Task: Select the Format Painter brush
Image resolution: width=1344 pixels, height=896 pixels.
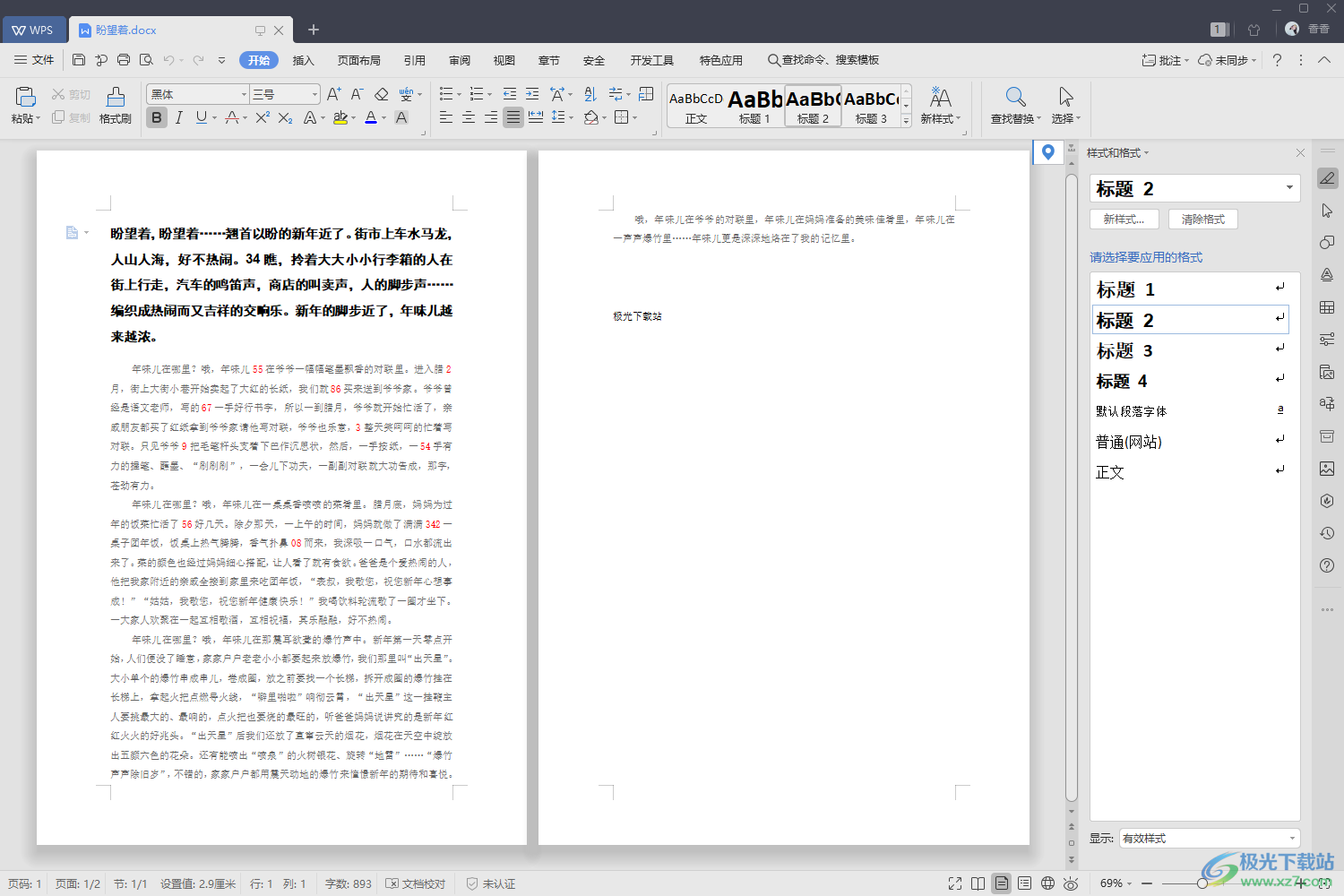Action: [x=116, y=97]
